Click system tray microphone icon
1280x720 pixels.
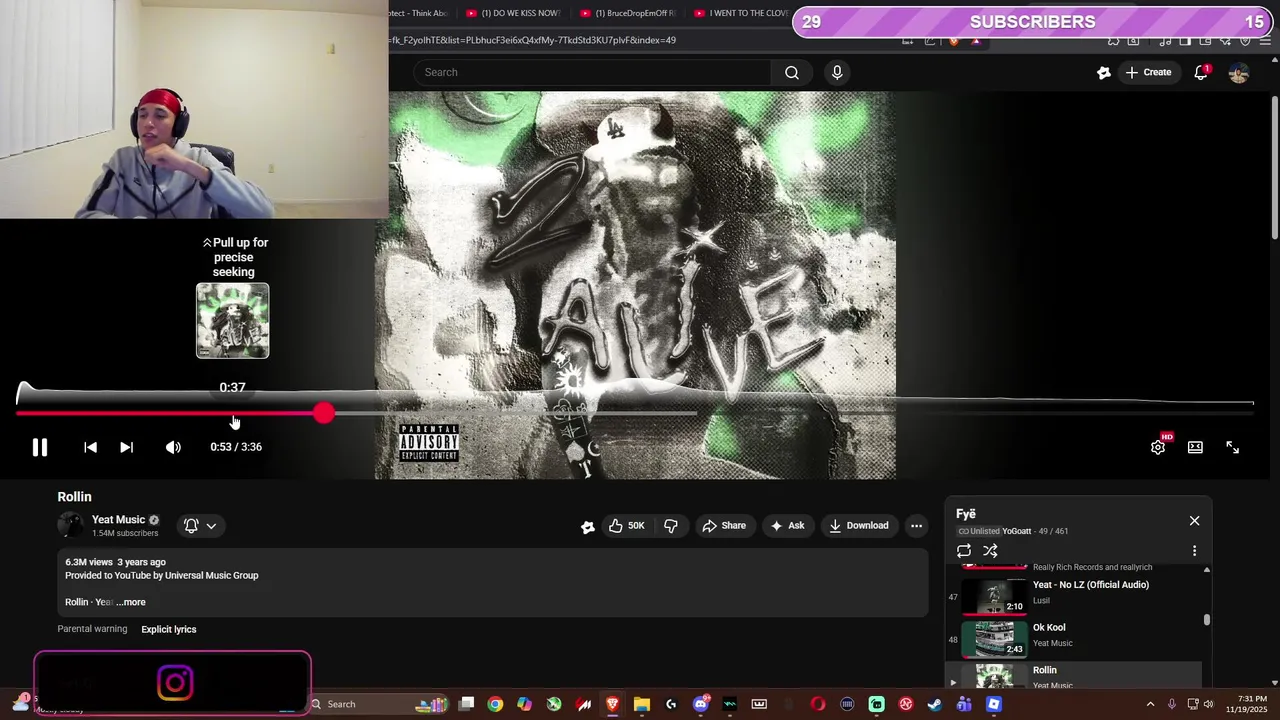coord(1172,704)
